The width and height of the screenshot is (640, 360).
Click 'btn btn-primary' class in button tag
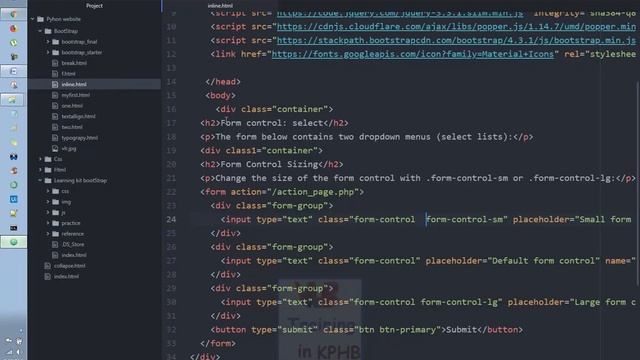point(397,330)
